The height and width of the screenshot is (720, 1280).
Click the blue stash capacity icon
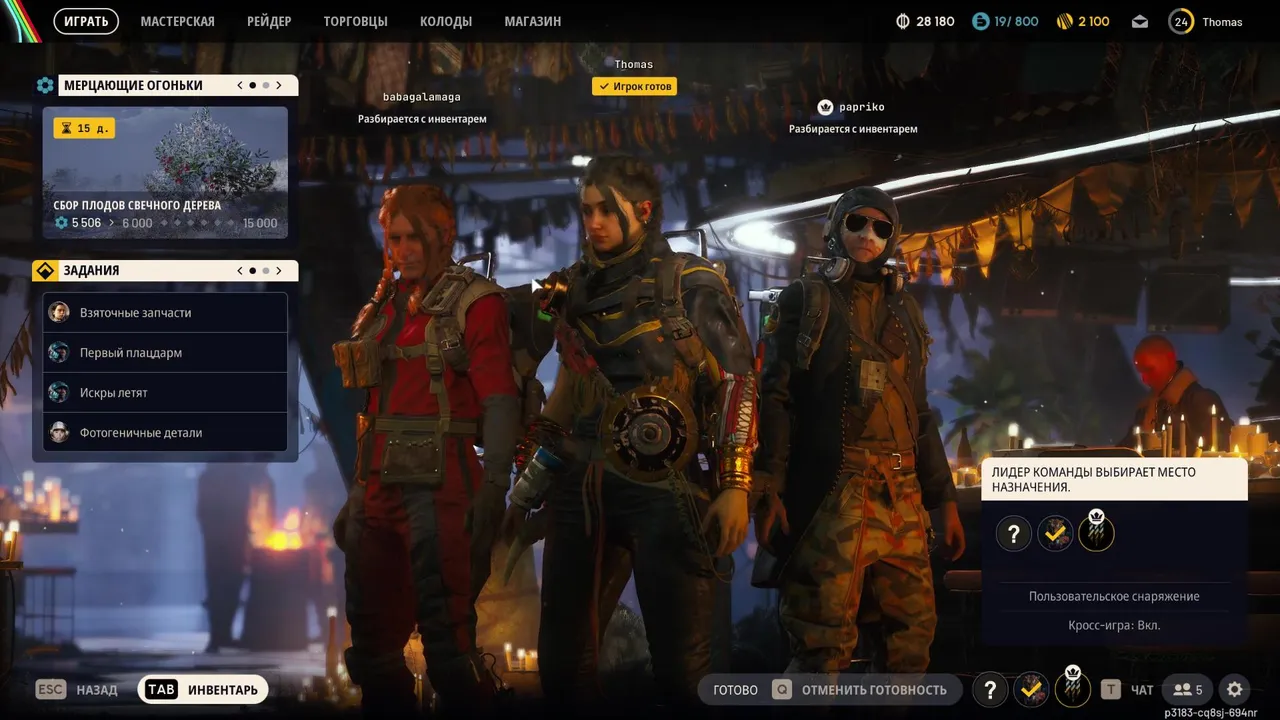click(980, 21)
